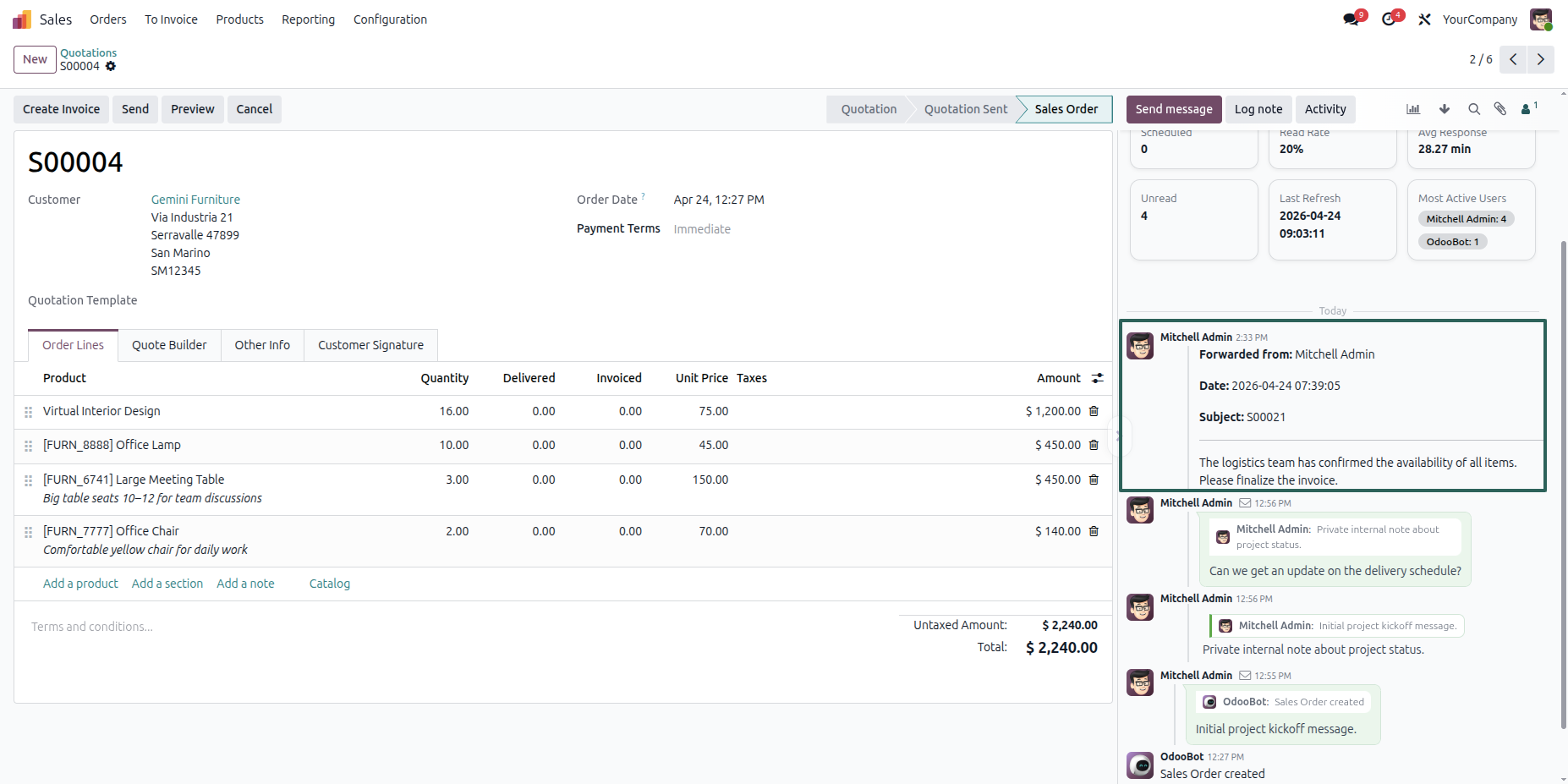
Task: Click Add a product link
Action: [80, 584]
